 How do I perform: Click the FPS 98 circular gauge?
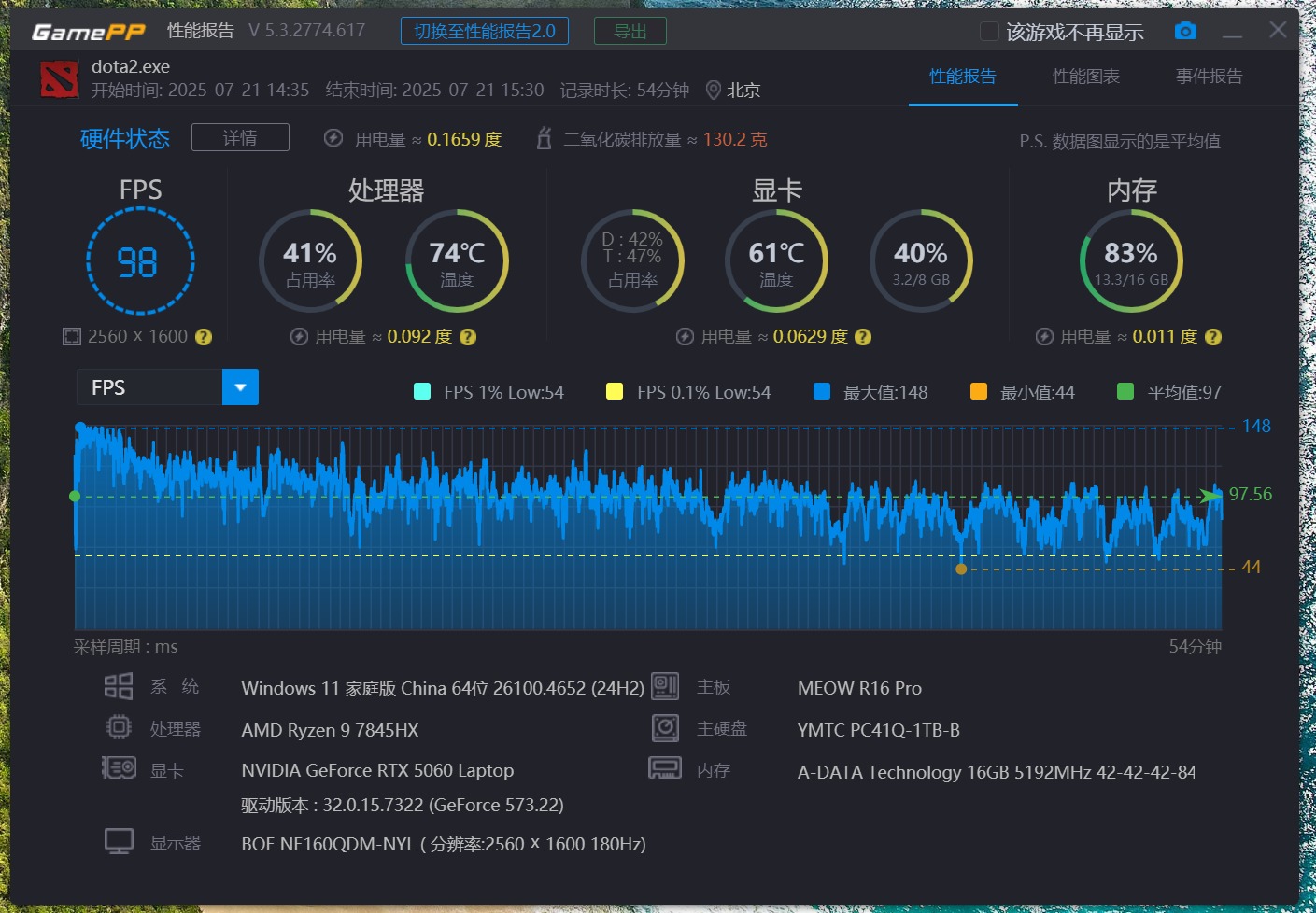tap(140, 261)
